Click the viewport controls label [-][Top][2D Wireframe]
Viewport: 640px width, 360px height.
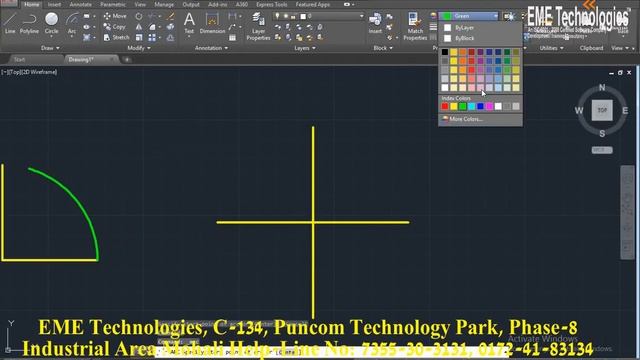click(29, 72)
